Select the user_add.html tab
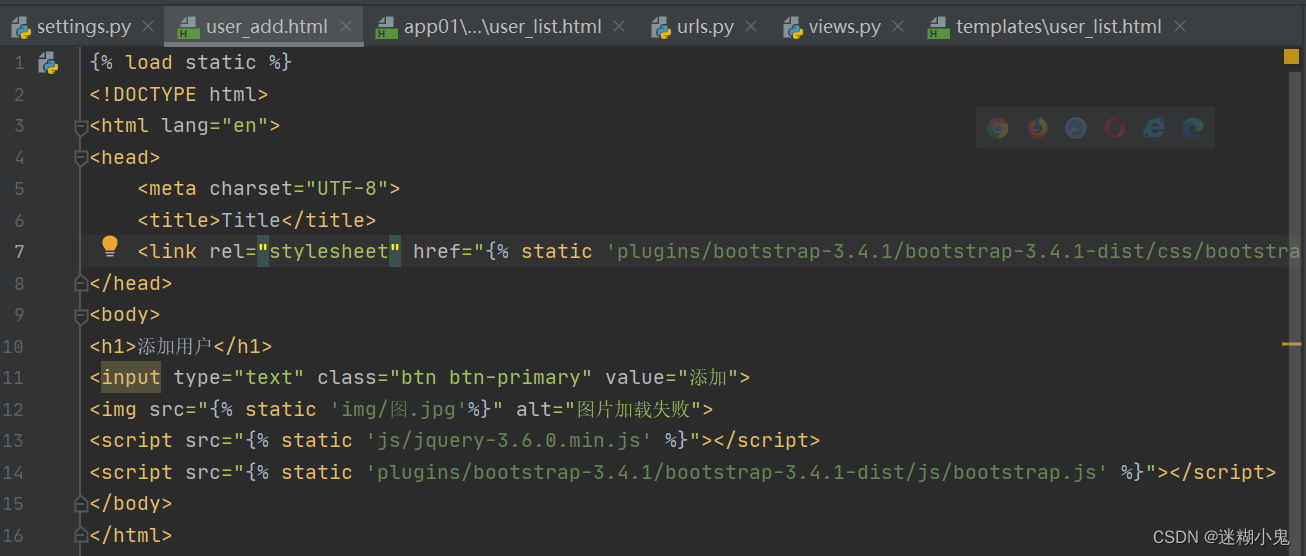1306x556 pixels. click(266, 27)
